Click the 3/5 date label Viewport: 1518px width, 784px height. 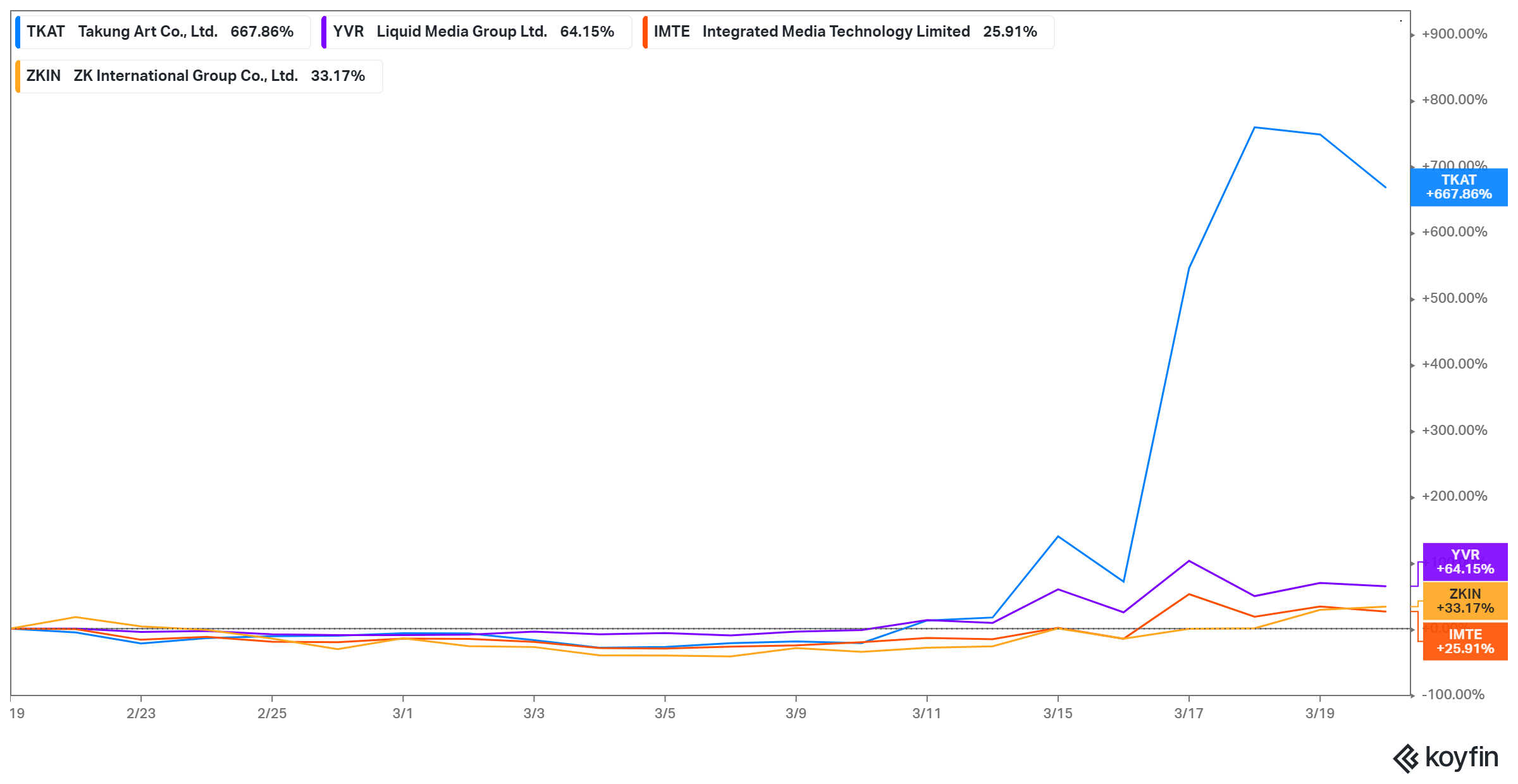(665, 714)
